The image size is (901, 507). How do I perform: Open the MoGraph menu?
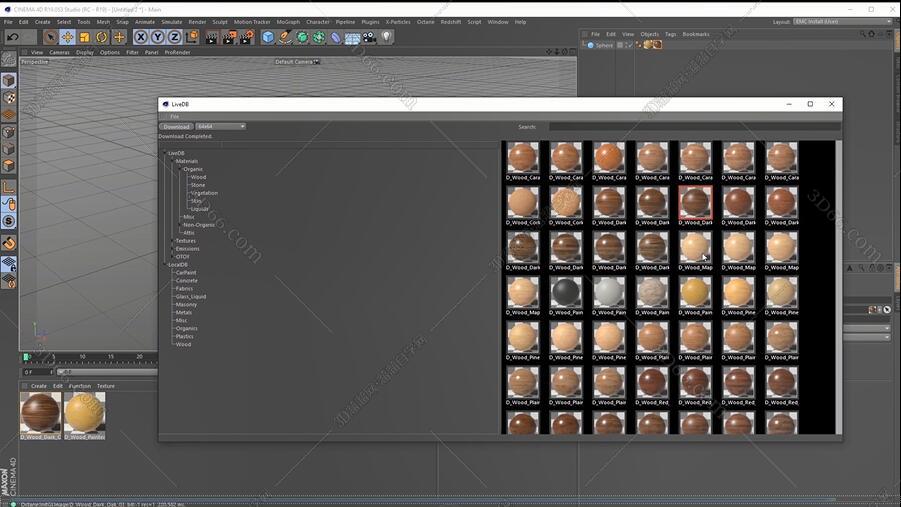coord(288,21)
